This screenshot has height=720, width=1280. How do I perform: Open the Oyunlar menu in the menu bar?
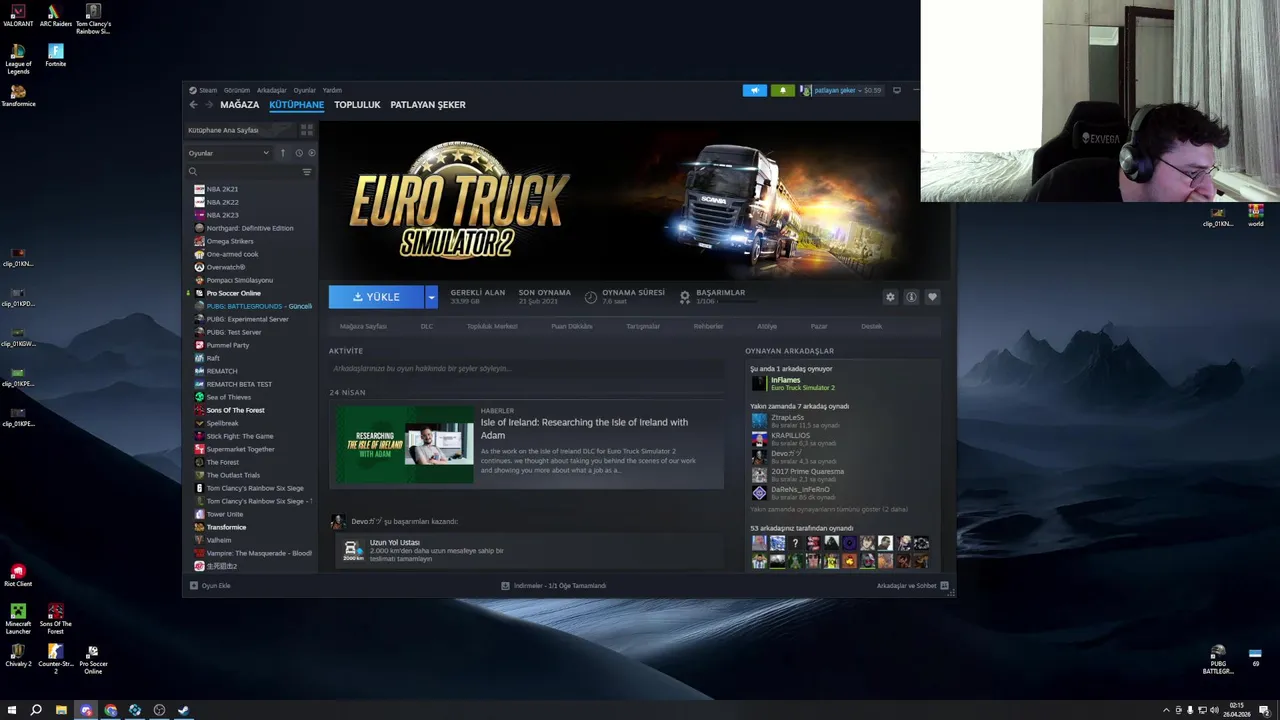pyautogui.click(x=304, y=90)
